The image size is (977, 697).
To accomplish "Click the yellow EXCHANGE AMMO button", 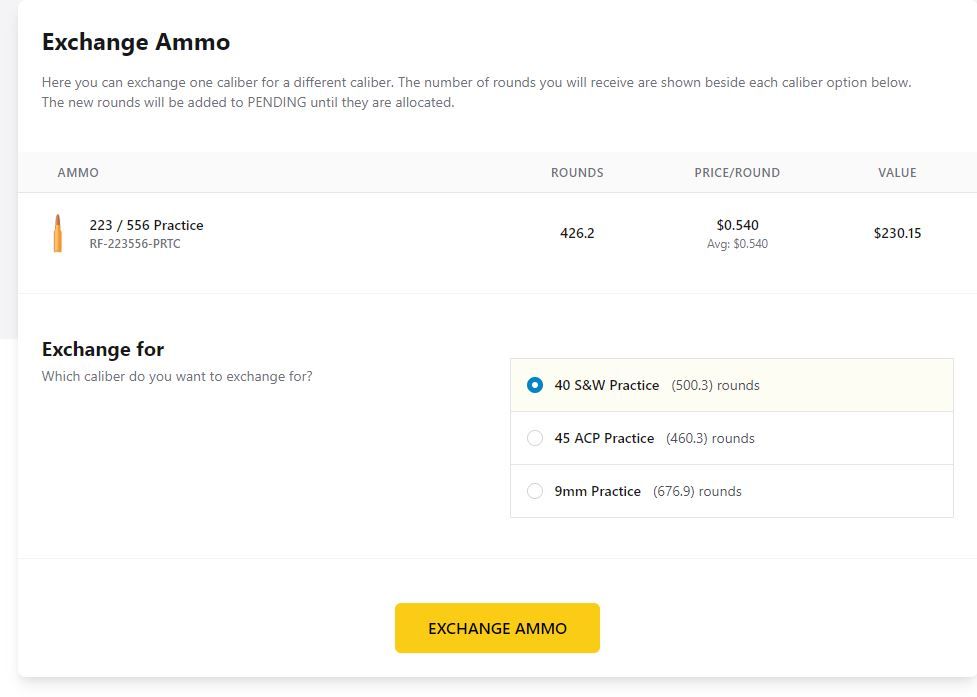I will tap(497, 628).
